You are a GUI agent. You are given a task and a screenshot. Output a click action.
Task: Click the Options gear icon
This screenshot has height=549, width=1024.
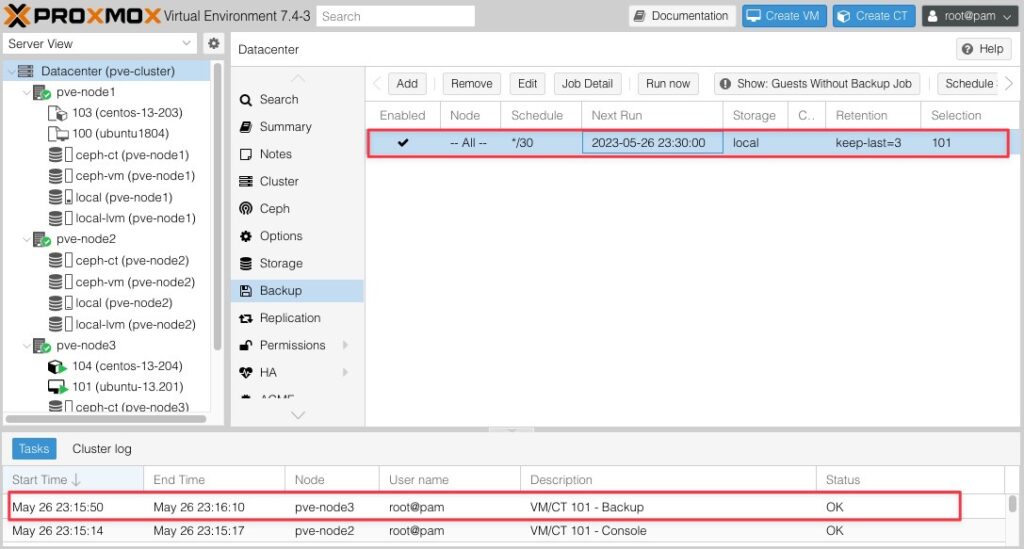(x=246, y=236)
